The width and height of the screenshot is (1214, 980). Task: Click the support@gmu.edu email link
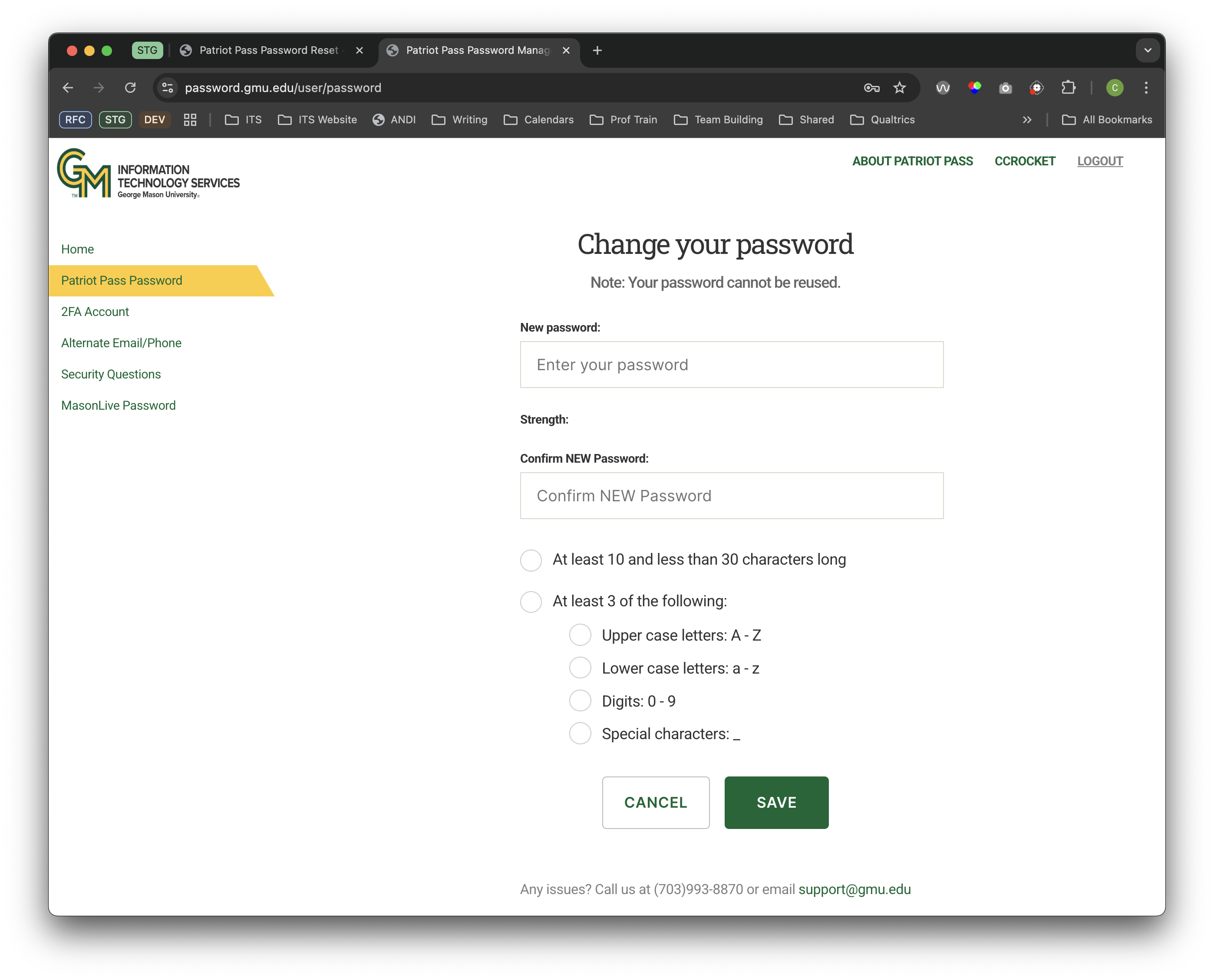pyautogui.click(x=854, y=890)
